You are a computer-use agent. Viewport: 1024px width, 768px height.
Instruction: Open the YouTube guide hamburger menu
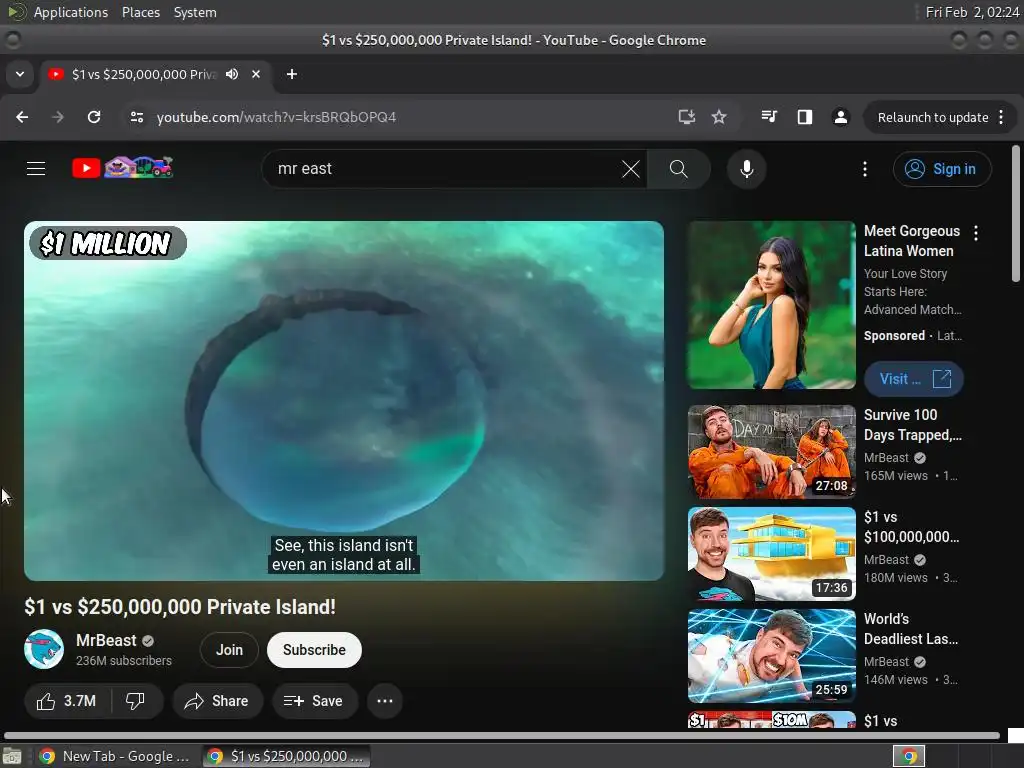click(36, 168)
